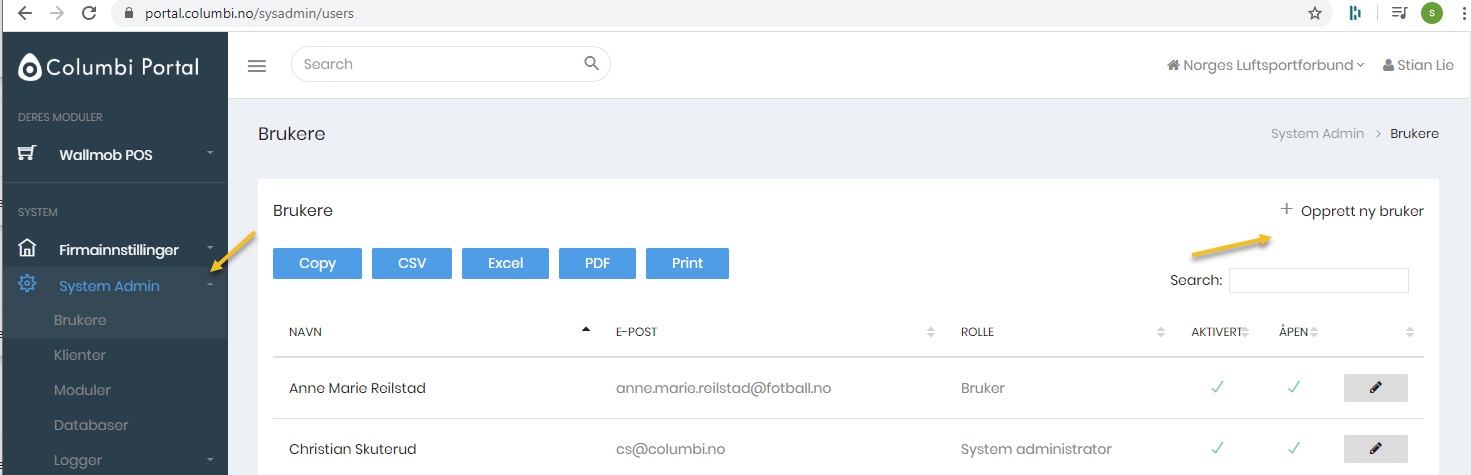This screenshot has height=475, width=1471.
Task: Click Christian Skuterud's Åpen checkmark
Action: click(1294, 448)
